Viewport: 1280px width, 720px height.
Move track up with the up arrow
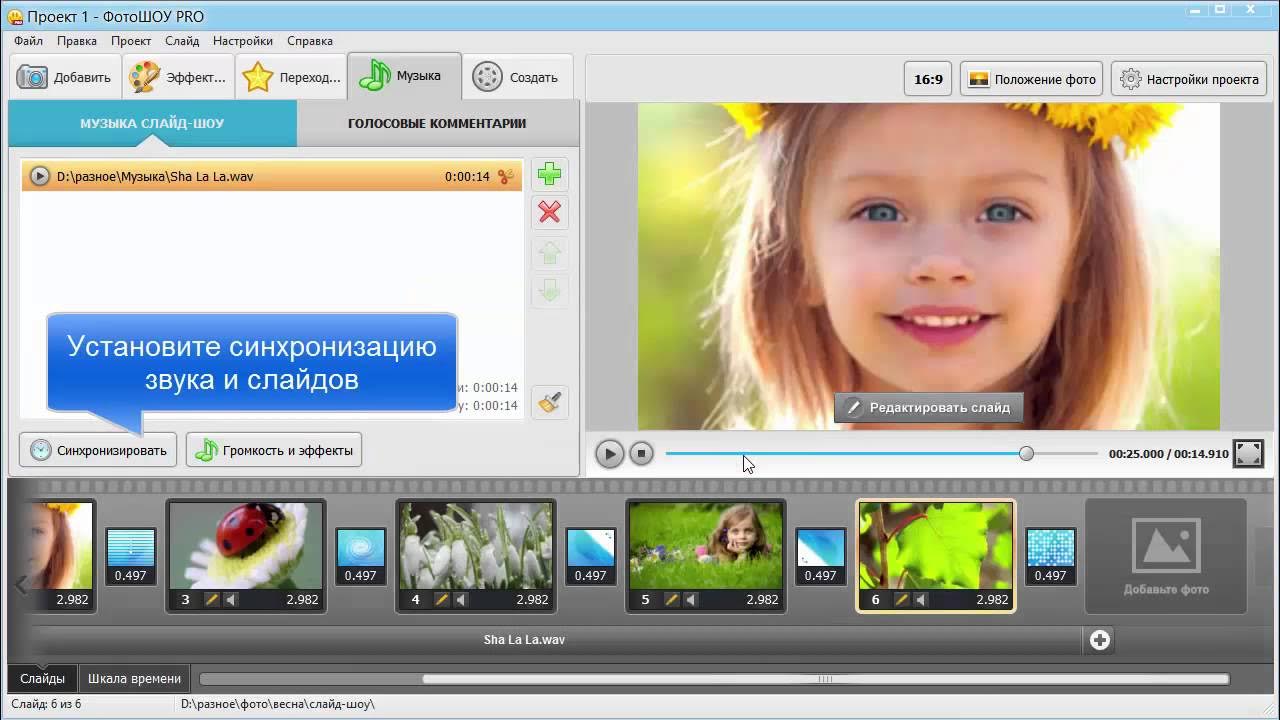click(549, 253)
